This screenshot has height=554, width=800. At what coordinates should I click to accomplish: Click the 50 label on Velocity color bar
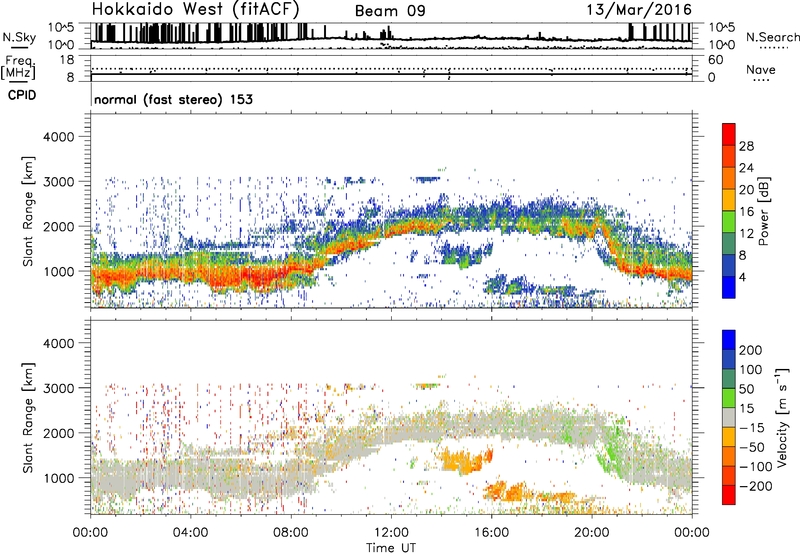746,389
